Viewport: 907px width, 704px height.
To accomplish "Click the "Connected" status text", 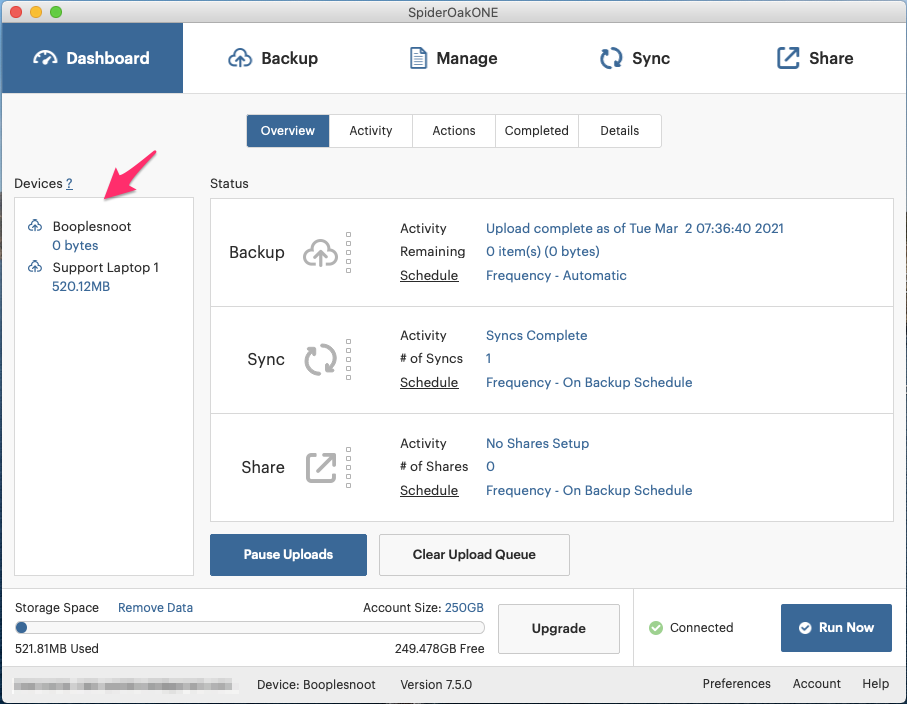I will click(702, 628).
